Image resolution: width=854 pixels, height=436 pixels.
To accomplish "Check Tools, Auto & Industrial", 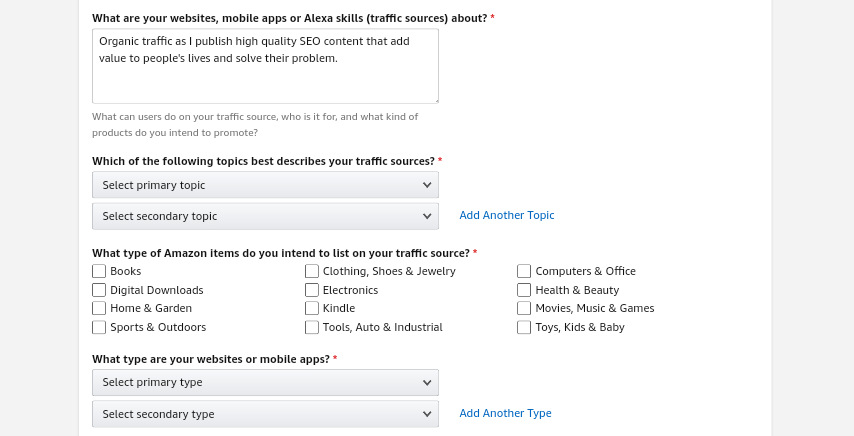I will pyautogui.click(x=312, y=327).
